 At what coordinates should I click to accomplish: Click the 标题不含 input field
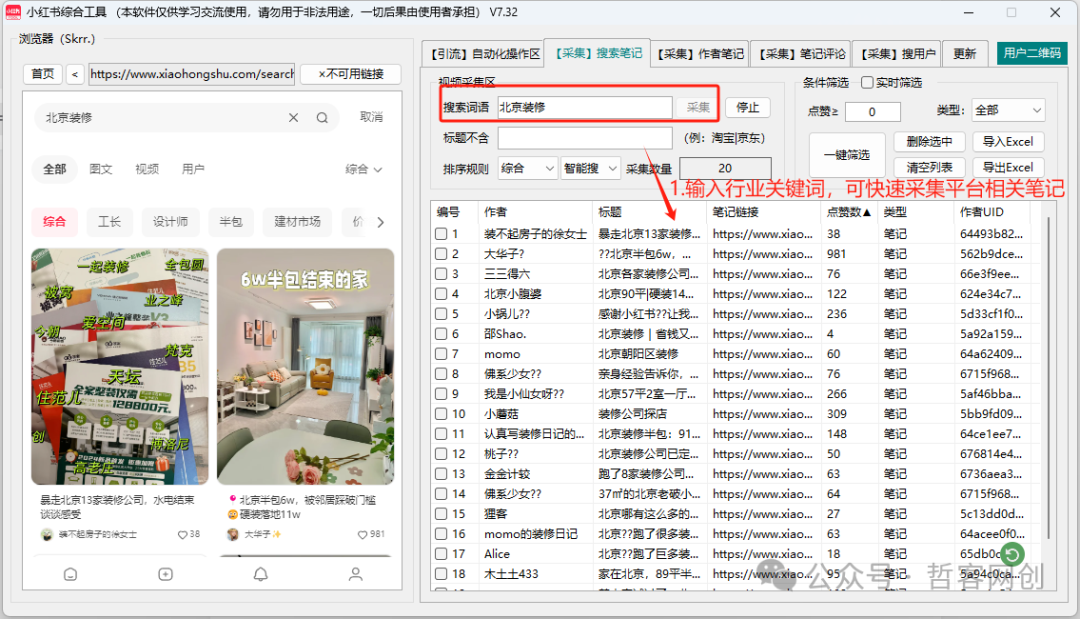click(584, 138)
